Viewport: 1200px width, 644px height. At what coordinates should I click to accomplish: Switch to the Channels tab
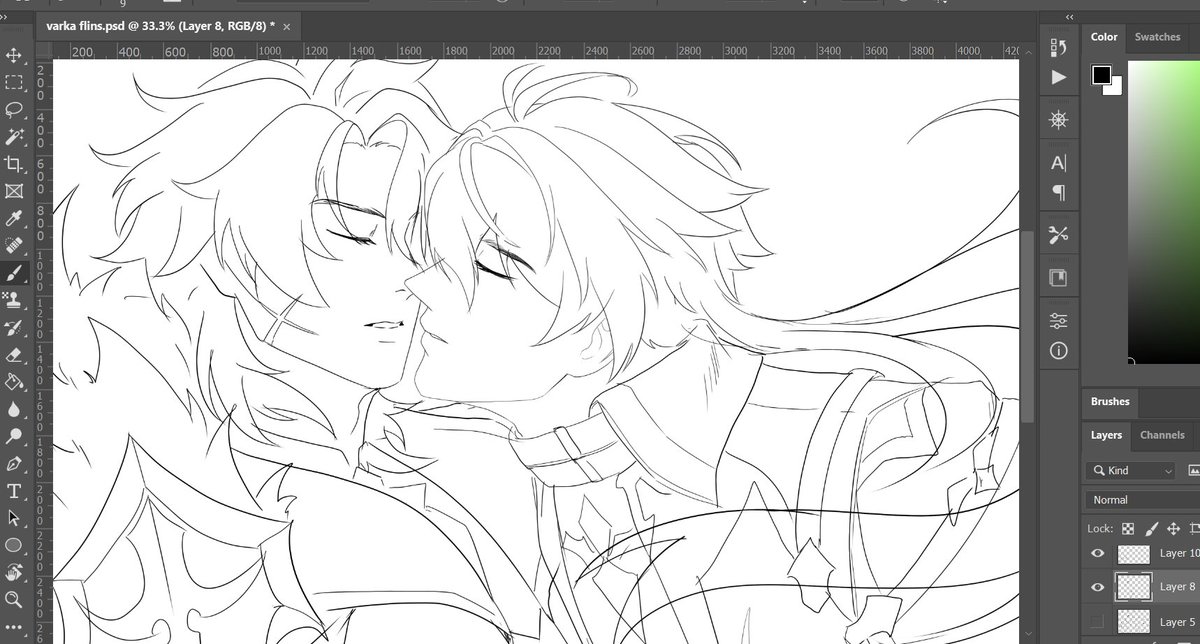tap(1162, 435)
